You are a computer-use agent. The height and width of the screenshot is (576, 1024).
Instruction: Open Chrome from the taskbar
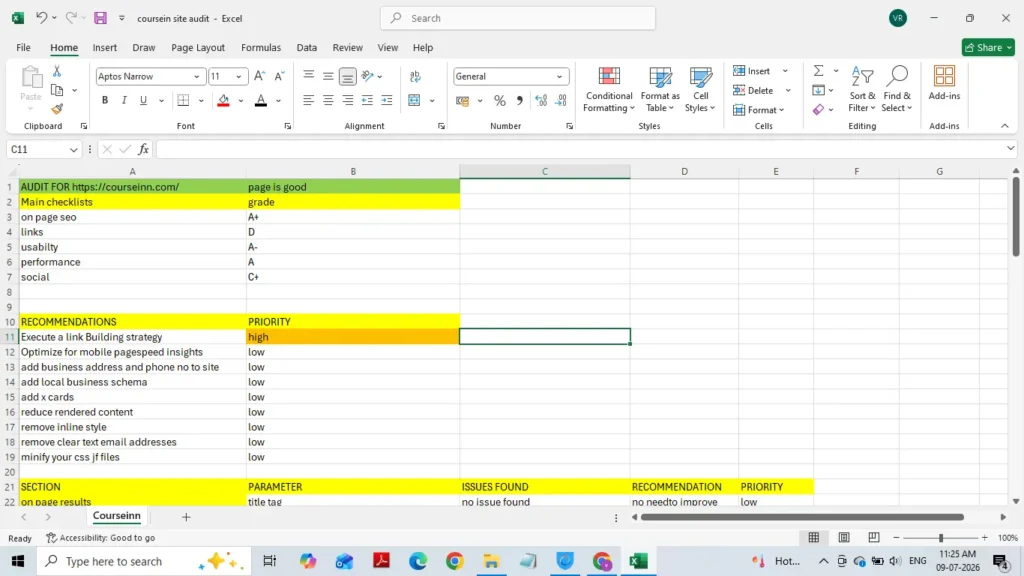[x=455, y=561]
